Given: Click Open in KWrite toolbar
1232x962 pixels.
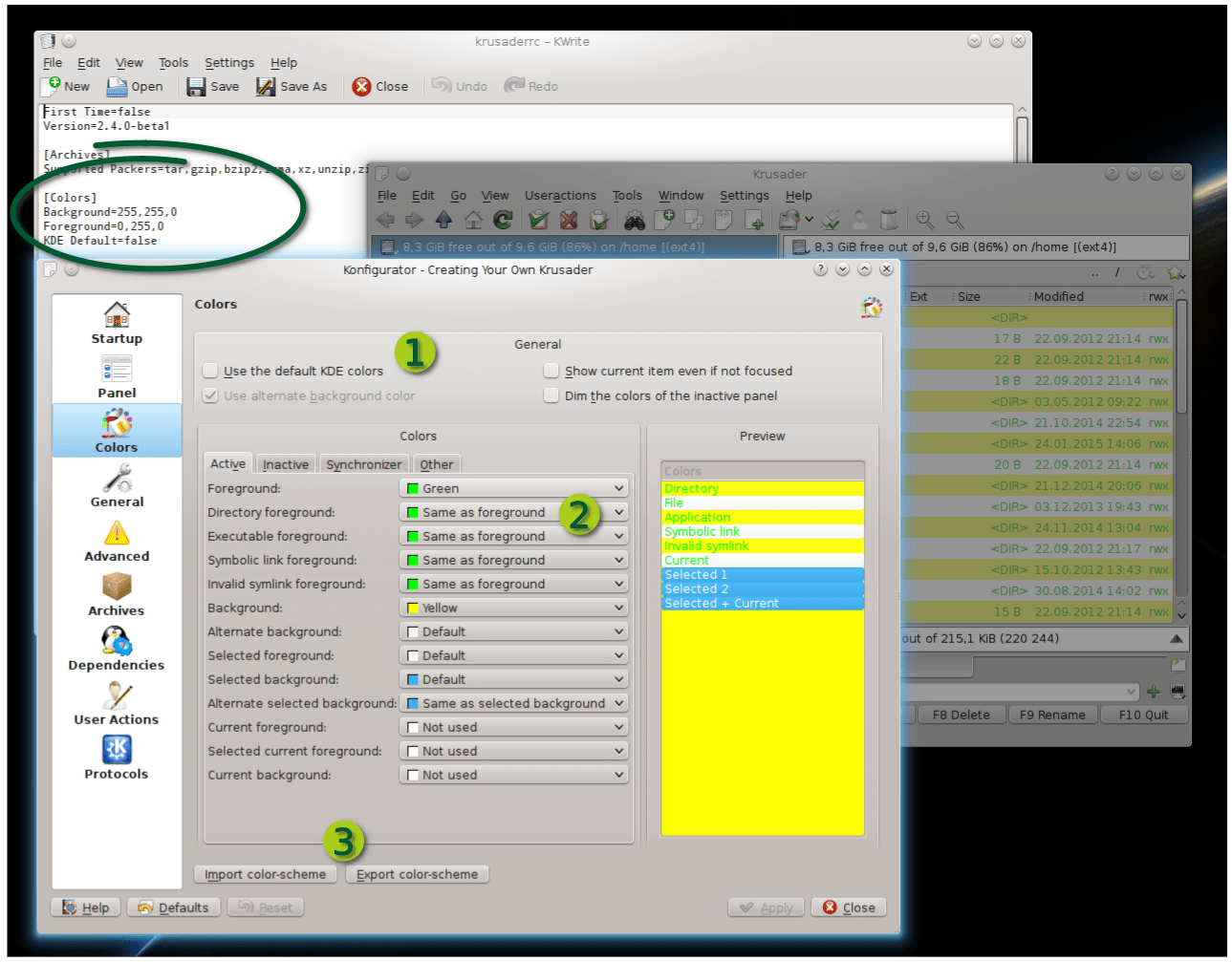Looking at the screenshot, I should [135, 86].
